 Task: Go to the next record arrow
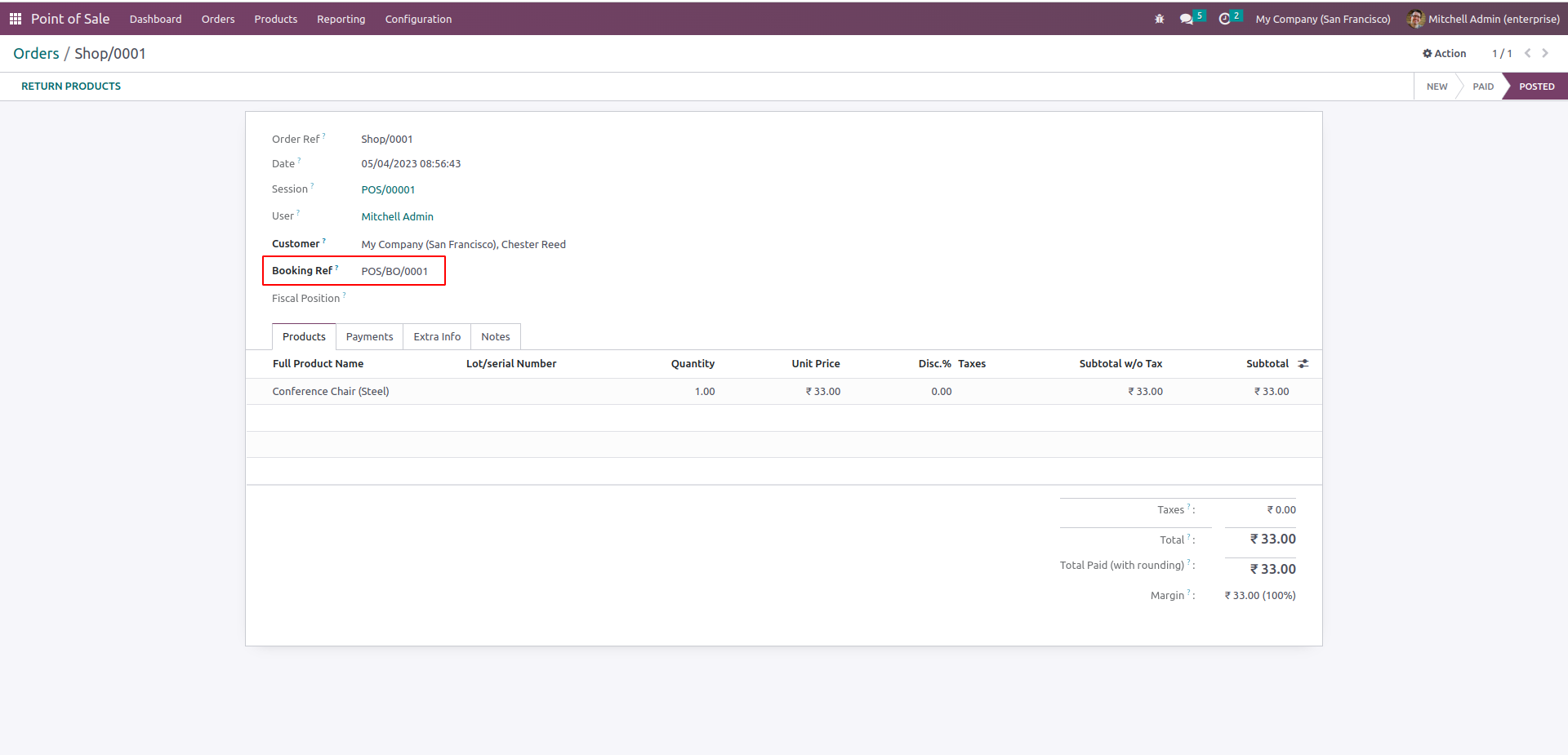click(1545, 53)
